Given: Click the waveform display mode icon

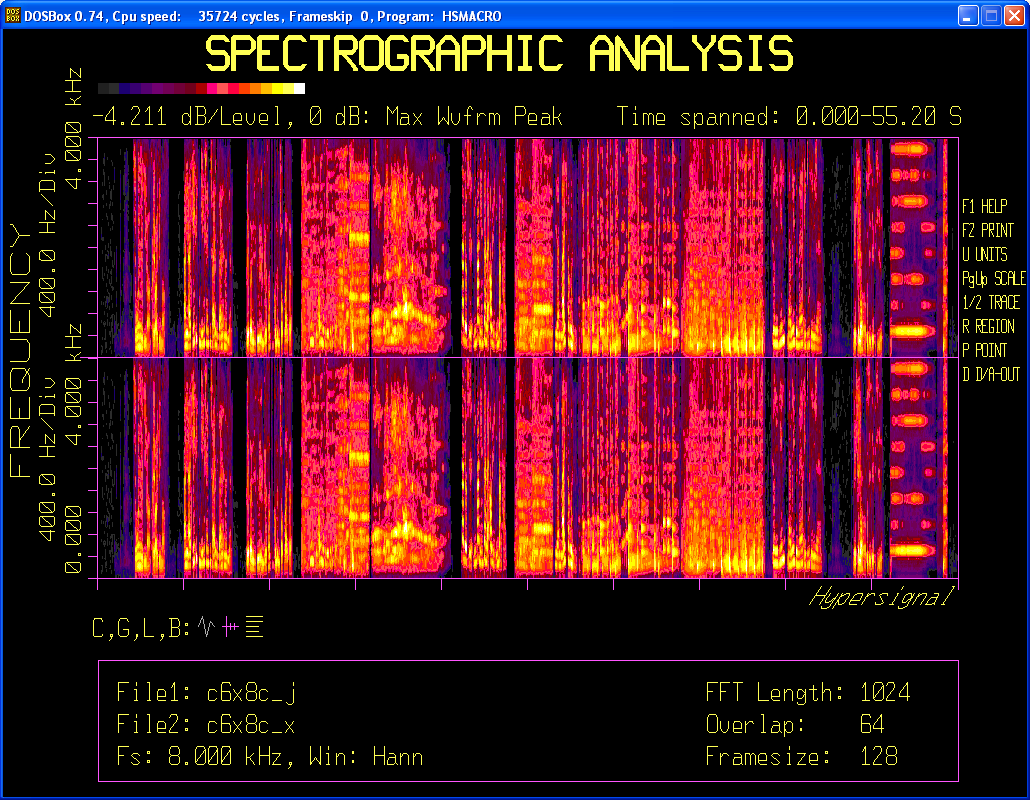Looking at the screenshot, I should pos(206,627).
